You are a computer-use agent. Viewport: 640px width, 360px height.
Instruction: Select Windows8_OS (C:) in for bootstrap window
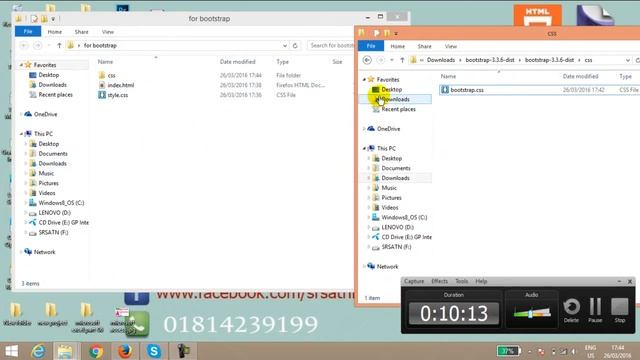click(61, 203)
